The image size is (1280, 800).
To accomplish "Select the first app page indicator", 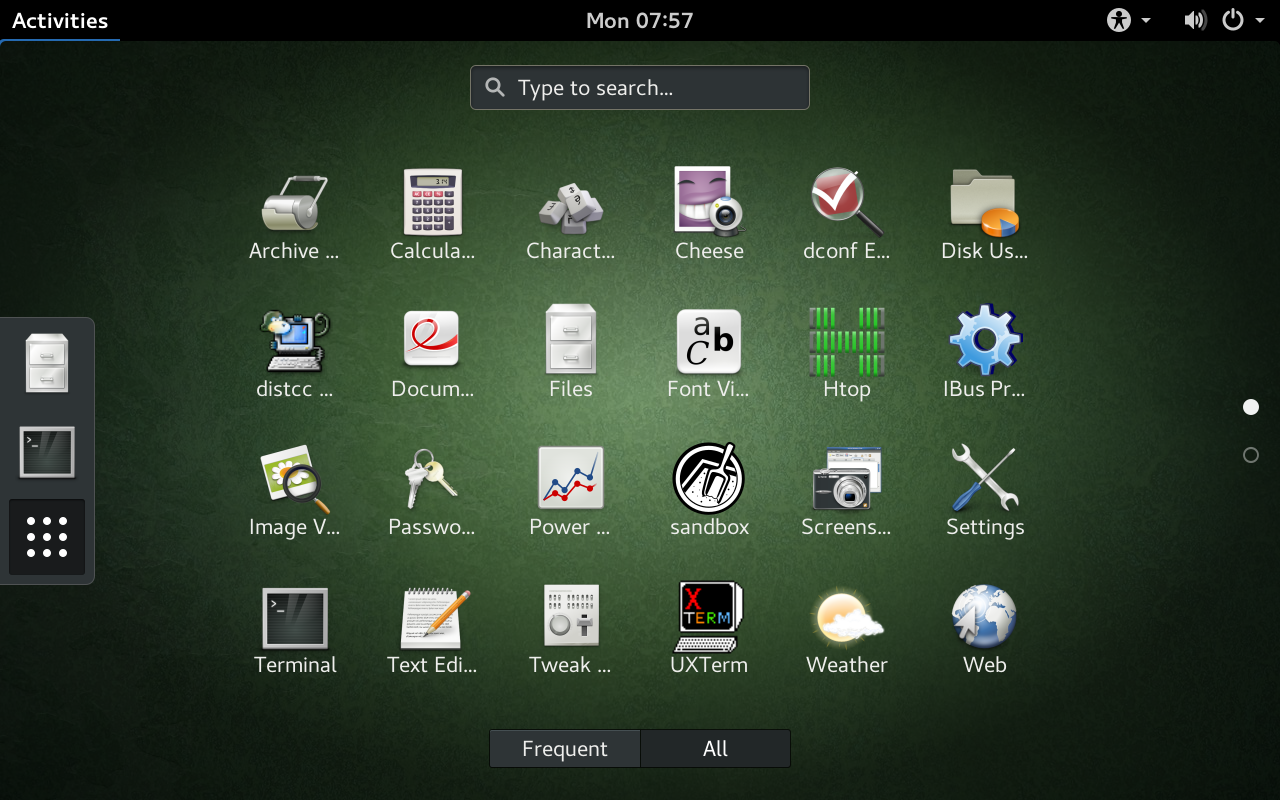I will point(1250,407).
